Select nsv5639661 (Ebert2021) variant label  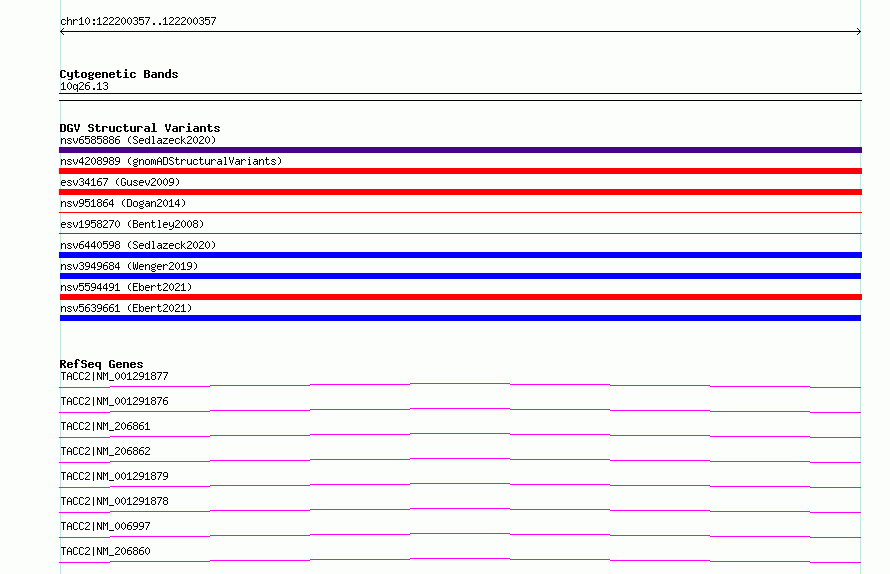[126, 308]
